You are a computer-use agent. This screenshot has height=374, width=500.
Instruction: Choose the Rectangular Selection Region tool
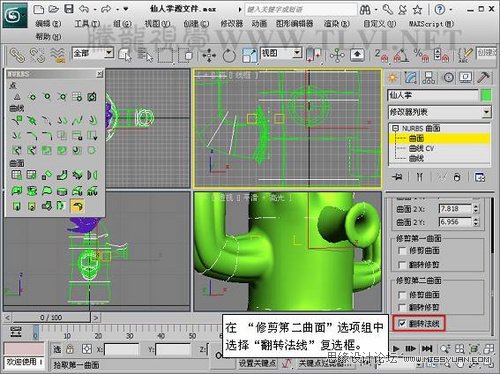(165, 55)
